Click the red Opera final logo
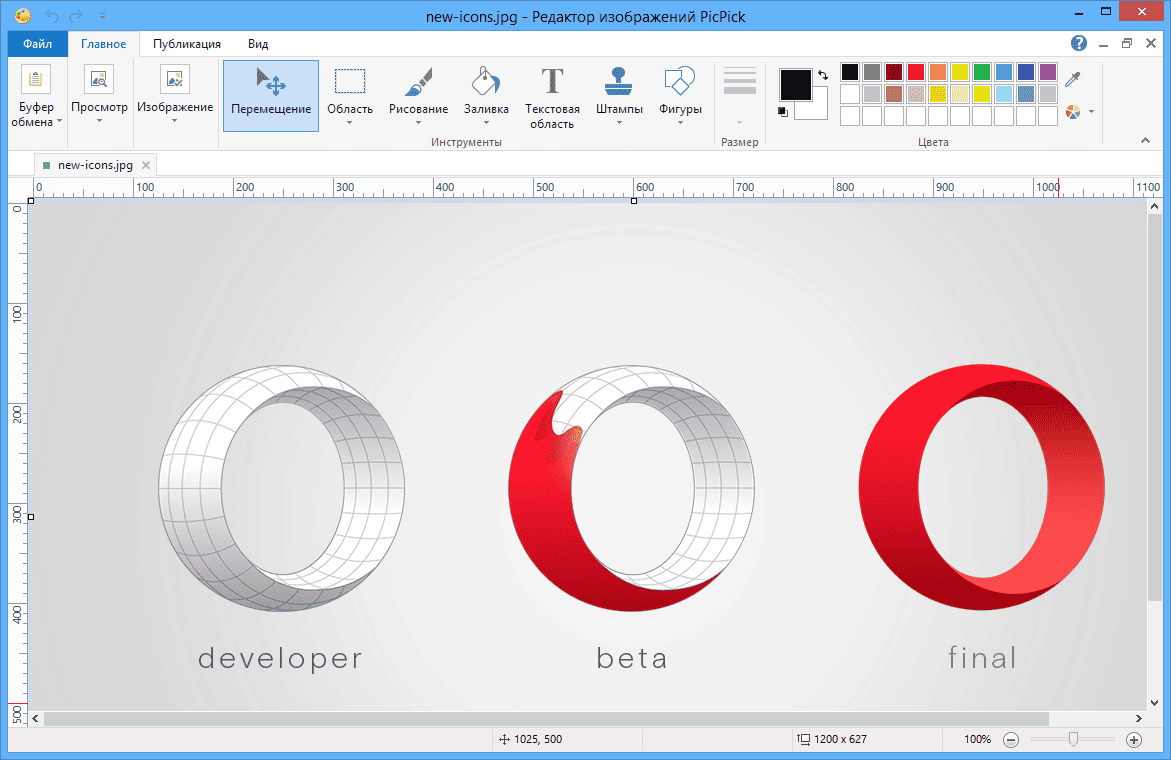The width and height of the screenshot is (1171, 760). click(x=982, y=488)
